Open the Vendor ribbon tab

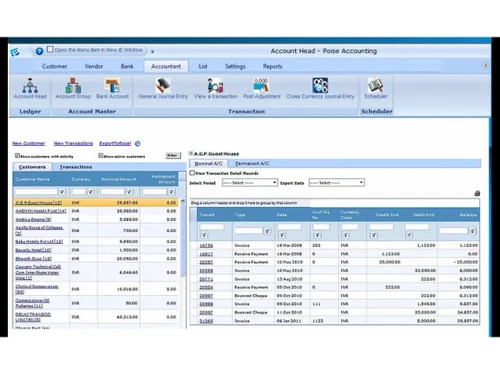point(94,66)
